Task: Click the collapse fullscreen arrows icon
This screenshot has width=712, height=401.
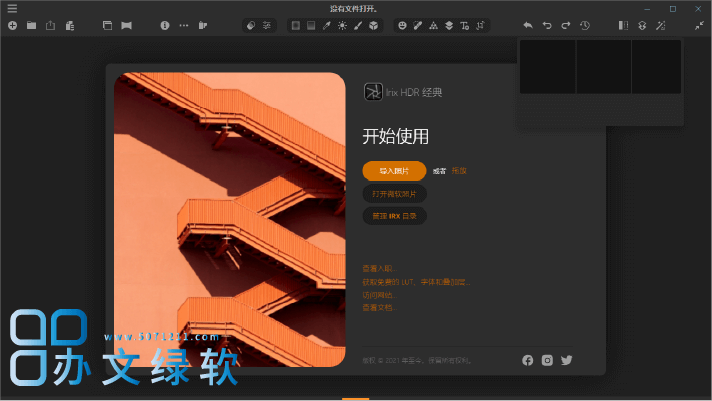Action: [699, 25]
